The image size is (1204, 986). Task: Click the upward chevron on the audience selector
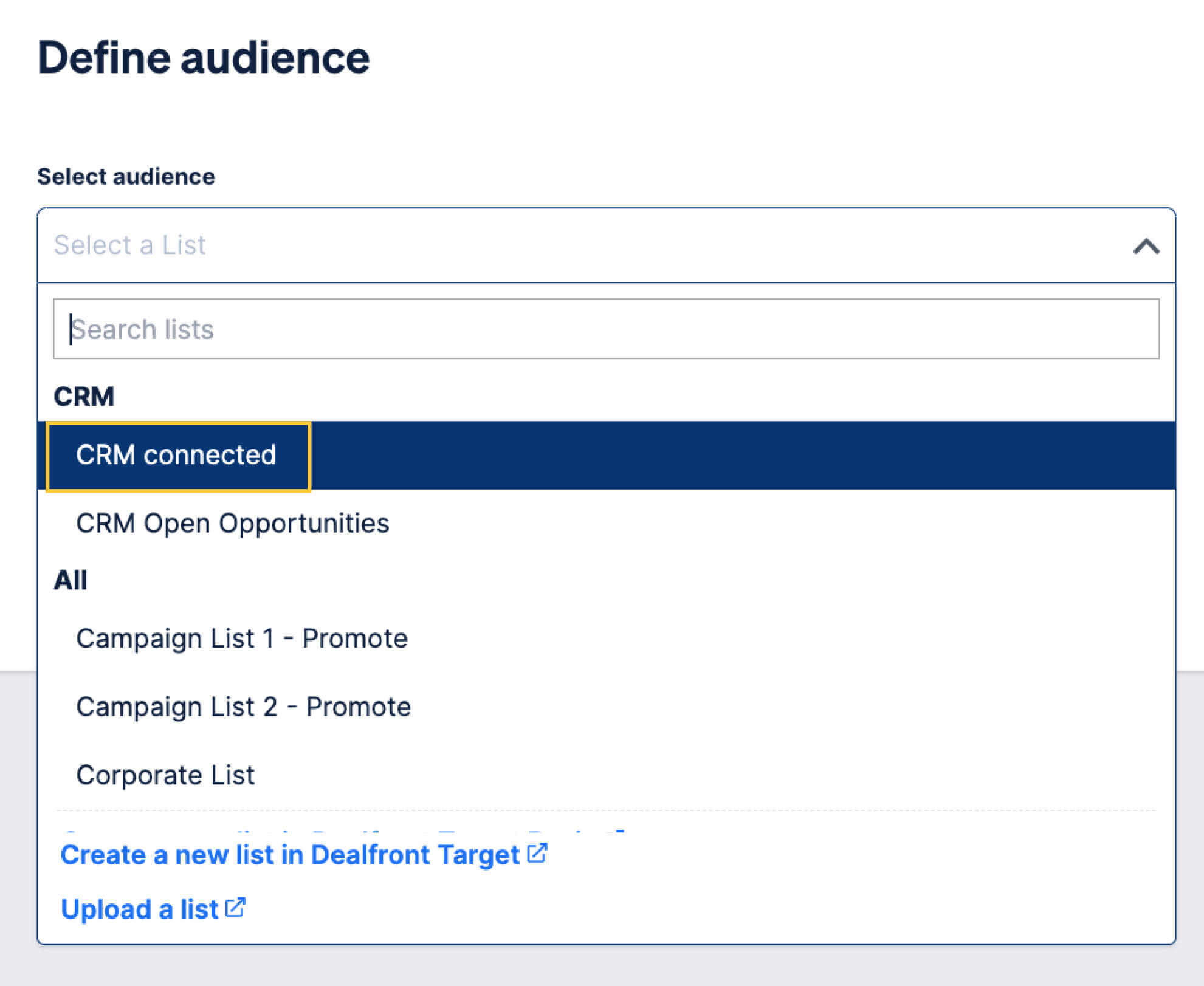coord(1145,245)
